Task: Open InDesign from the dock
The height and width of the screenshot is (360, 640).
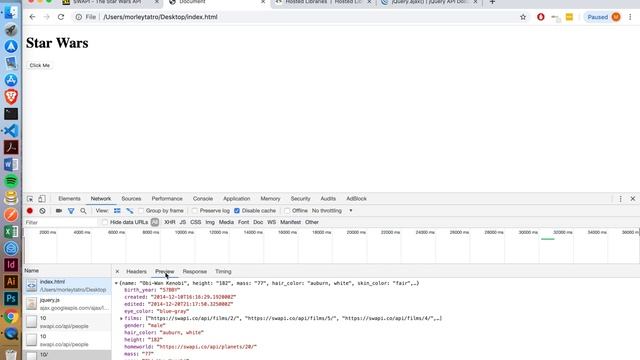Action: pyautogui.click(x=11, y=264)
